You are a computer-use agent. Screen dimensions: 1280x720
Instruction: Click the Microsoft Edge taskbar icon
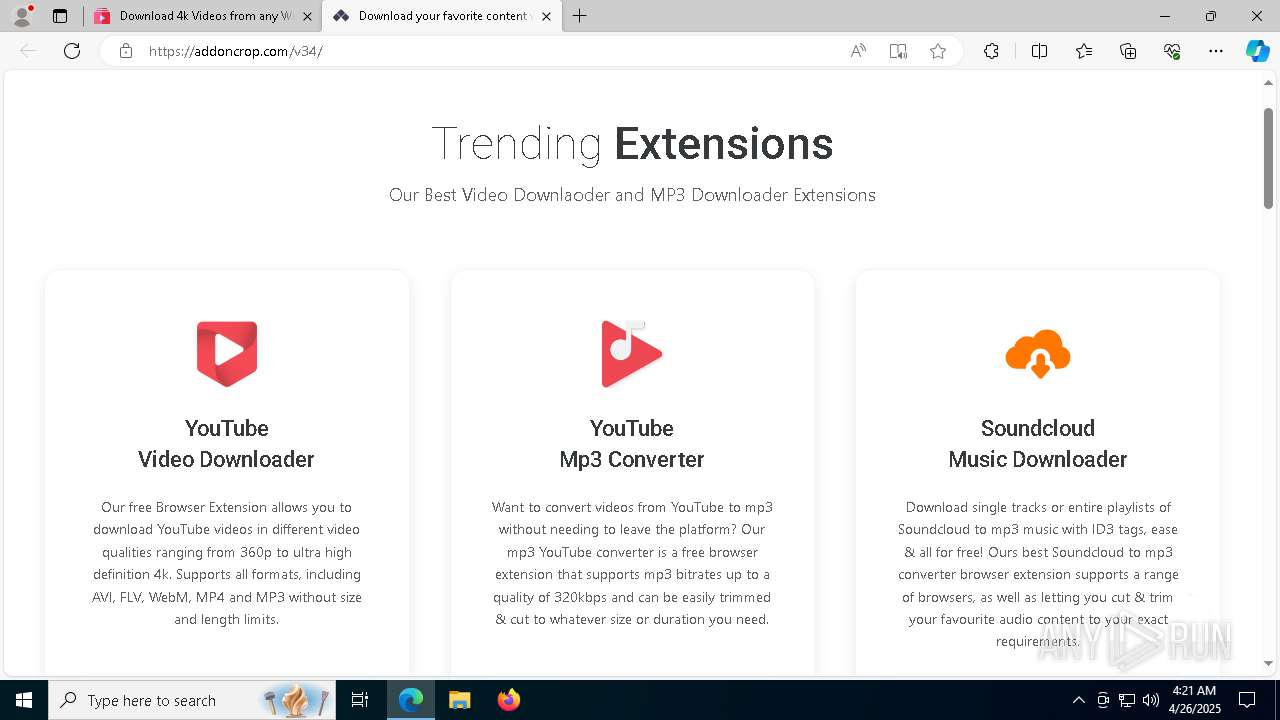click(411, 700)
